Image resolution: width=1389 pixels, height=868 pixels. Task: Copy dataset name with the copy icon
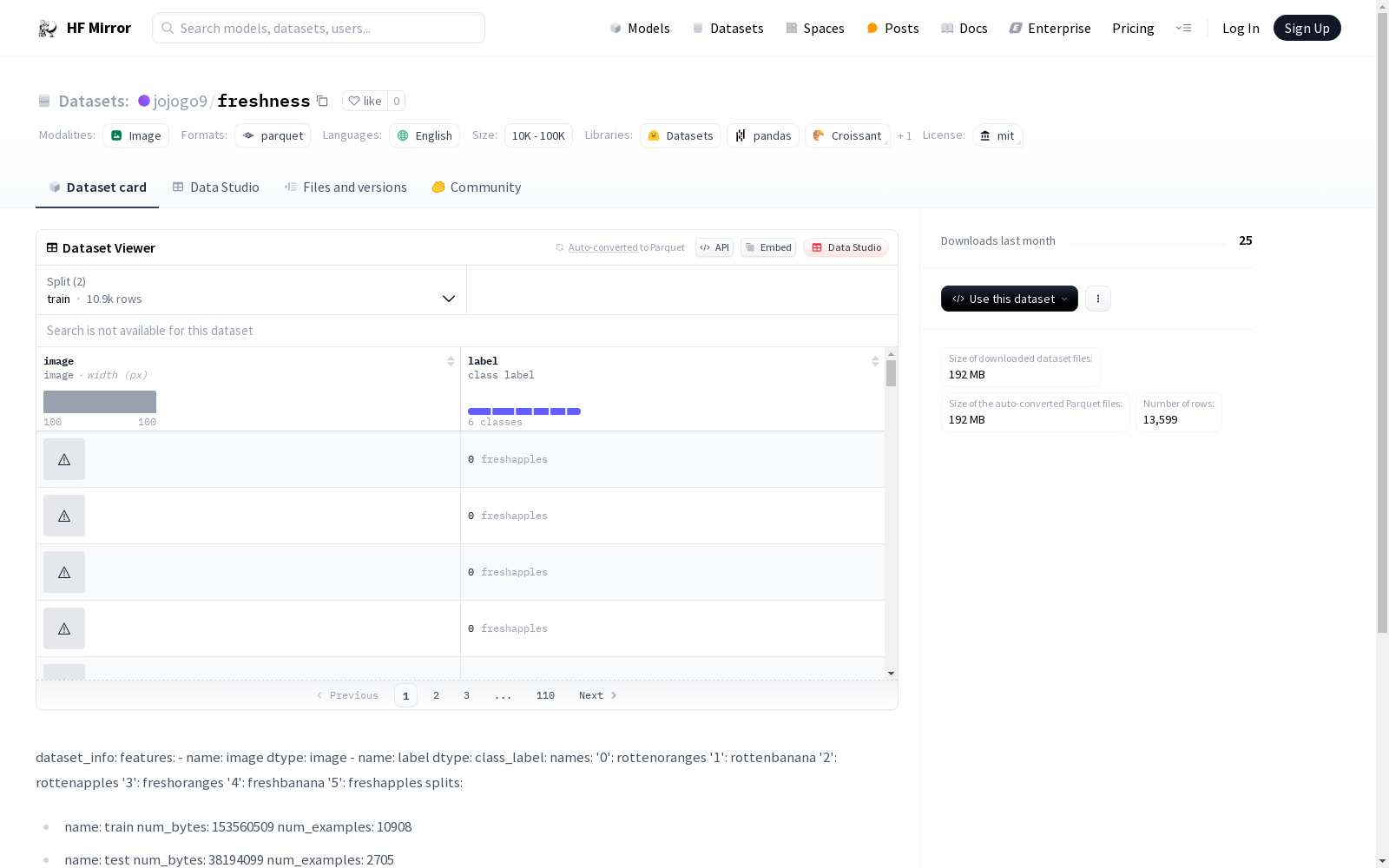(x=322, y=101)
